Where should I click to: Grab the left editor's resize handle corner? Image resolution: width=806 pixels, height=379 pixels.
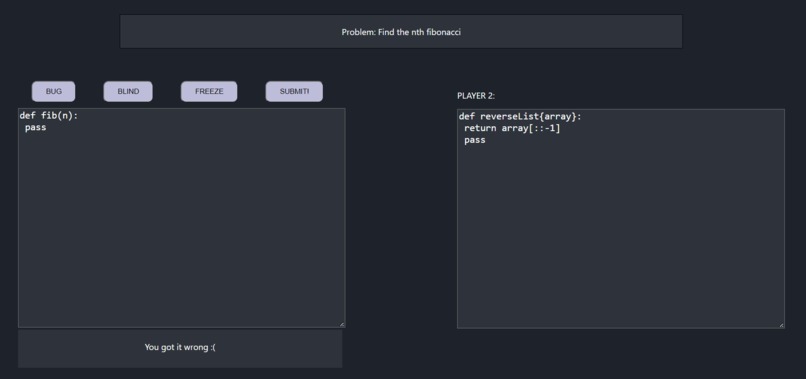click(342, 324)
